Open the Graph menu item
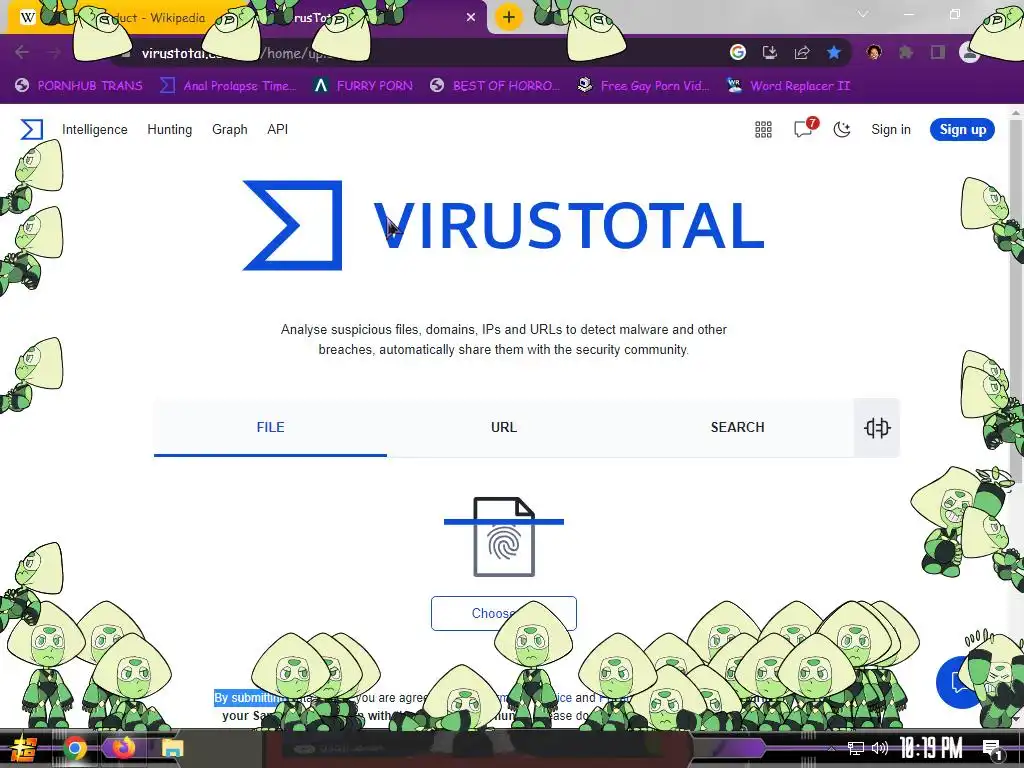The image size is (1024, 768). 230,129
